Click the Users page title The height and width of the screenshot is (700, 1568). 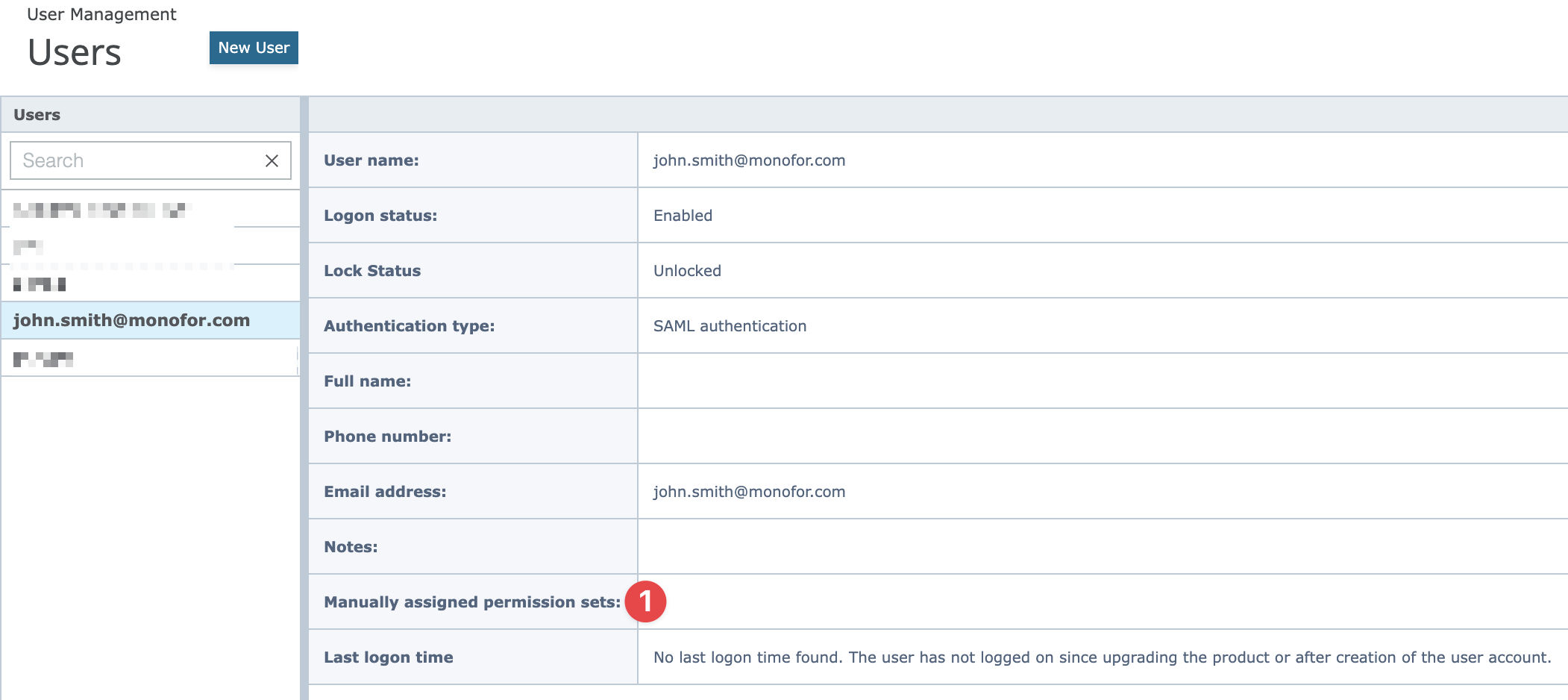(74, 51)
